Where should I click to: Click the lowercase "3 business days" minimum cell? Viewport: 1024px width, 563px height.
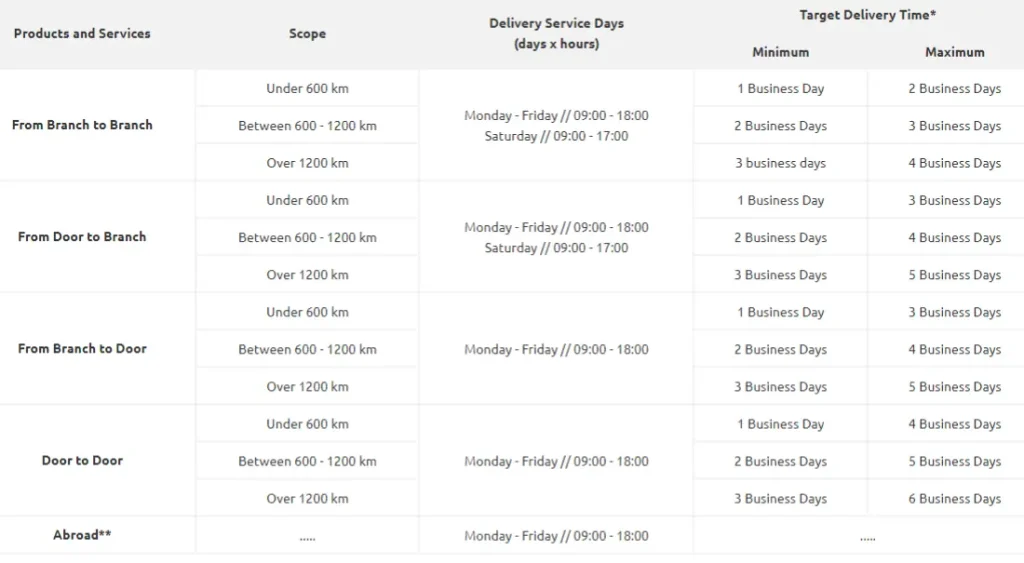pos(780,163)
